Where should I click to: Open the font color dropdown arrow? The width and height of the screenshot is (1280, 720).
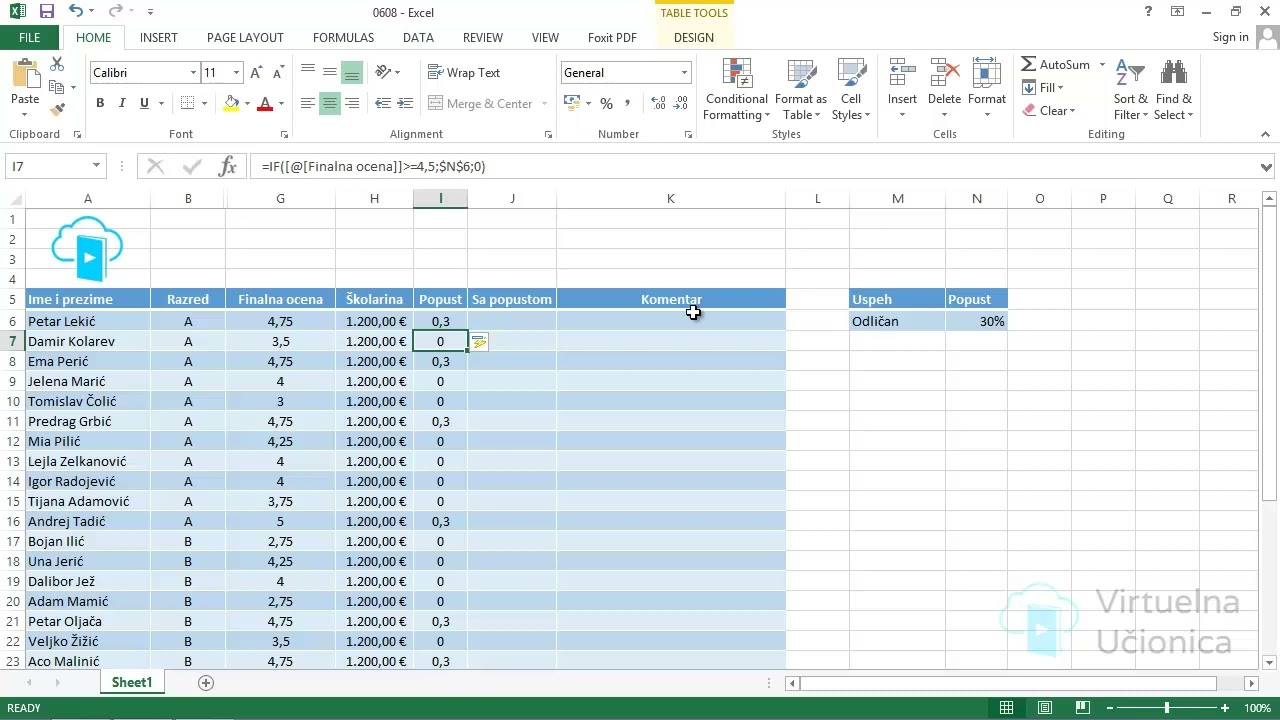click(x=281, y=104)
